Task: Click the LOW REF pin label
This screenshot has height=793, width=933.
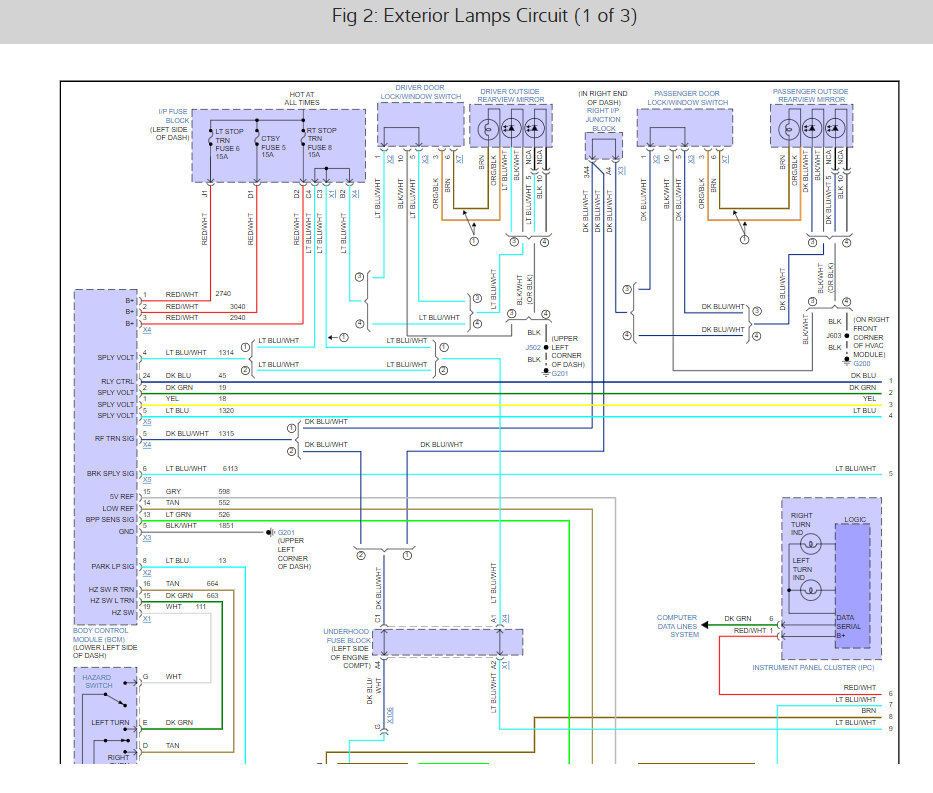Action: pos(118,508)
